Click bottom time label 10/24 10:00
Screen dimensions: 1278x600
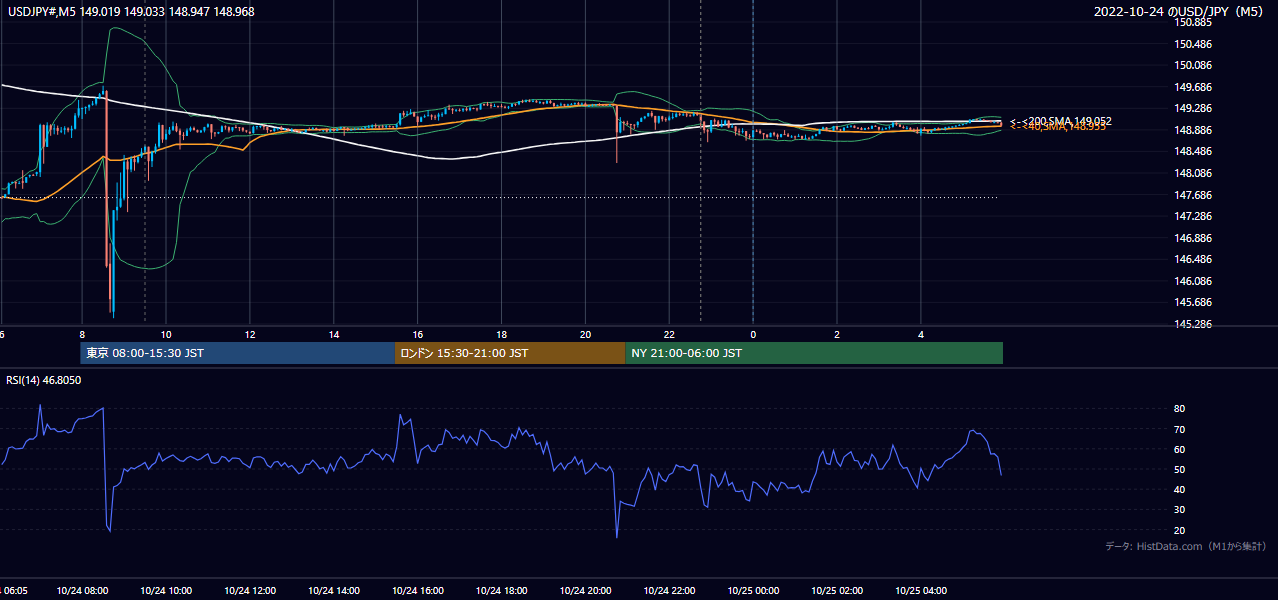pyautogui.click(x=167, y=591)
